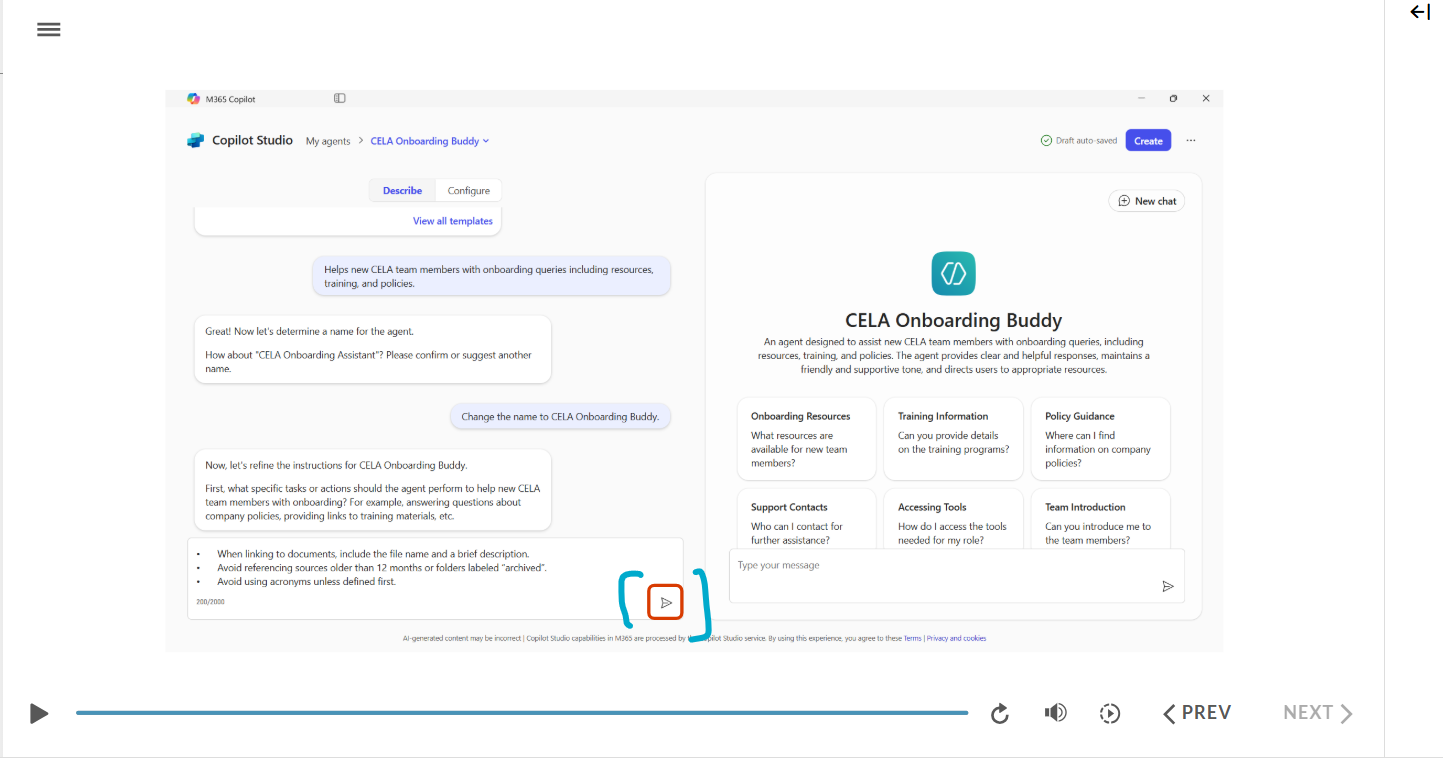Image resolution: width=1443 pixels, height=760 pixels.
Task: Click the CELA Onboarding Buddy agent icon
Action: 953,274
